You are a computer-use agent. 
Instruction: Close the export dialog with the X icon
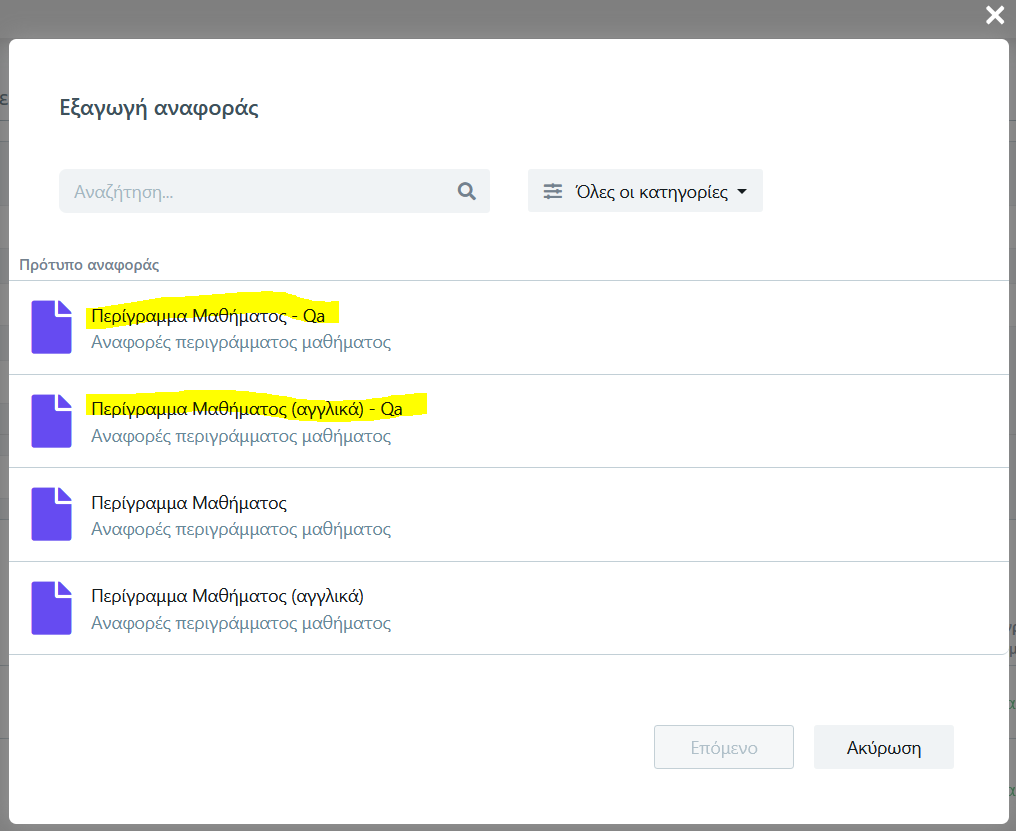(x=994, y=15)
